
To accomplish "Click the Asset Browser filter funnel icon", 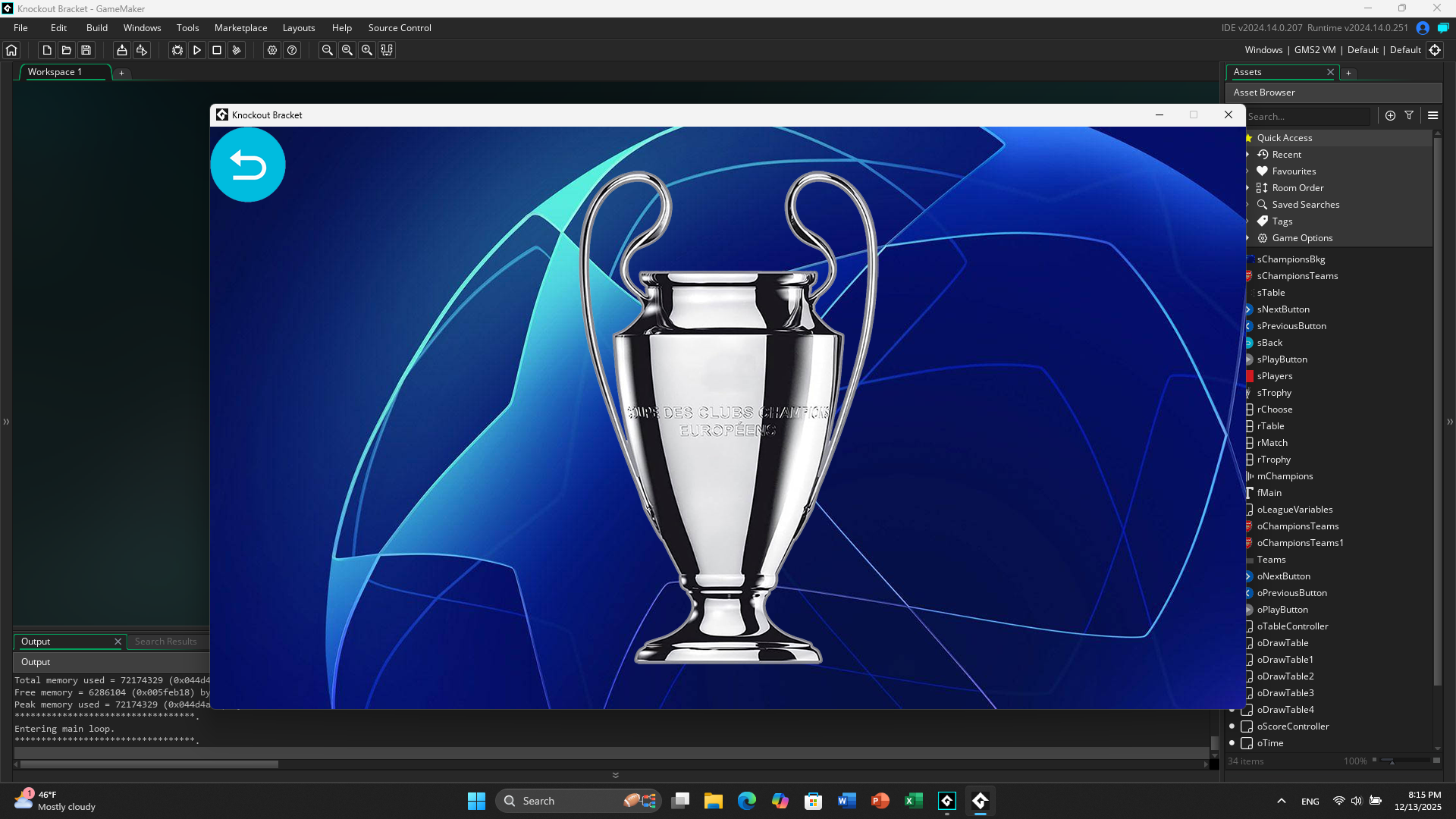I will pyautogui.click(x=1409, y=115).
